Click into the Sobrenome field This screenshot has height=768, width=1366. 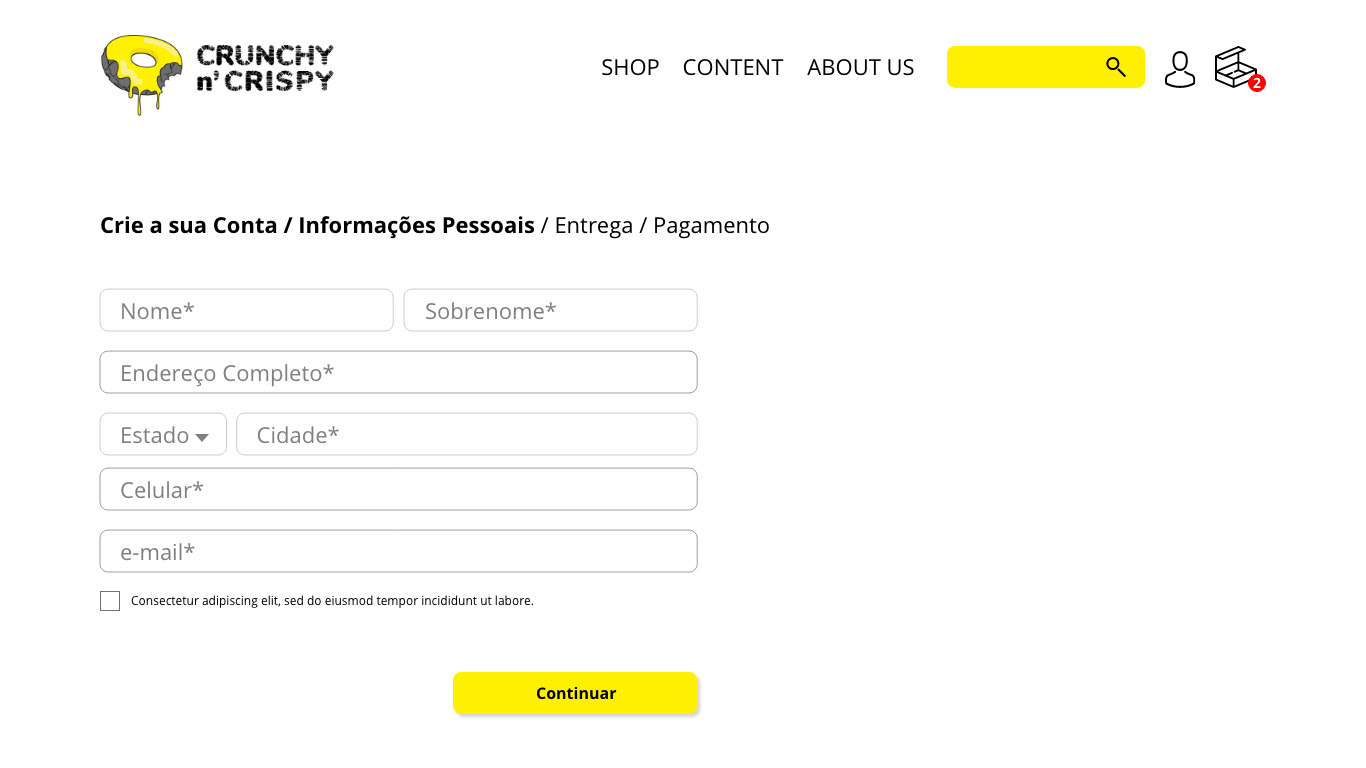click(x=550, y=311)
